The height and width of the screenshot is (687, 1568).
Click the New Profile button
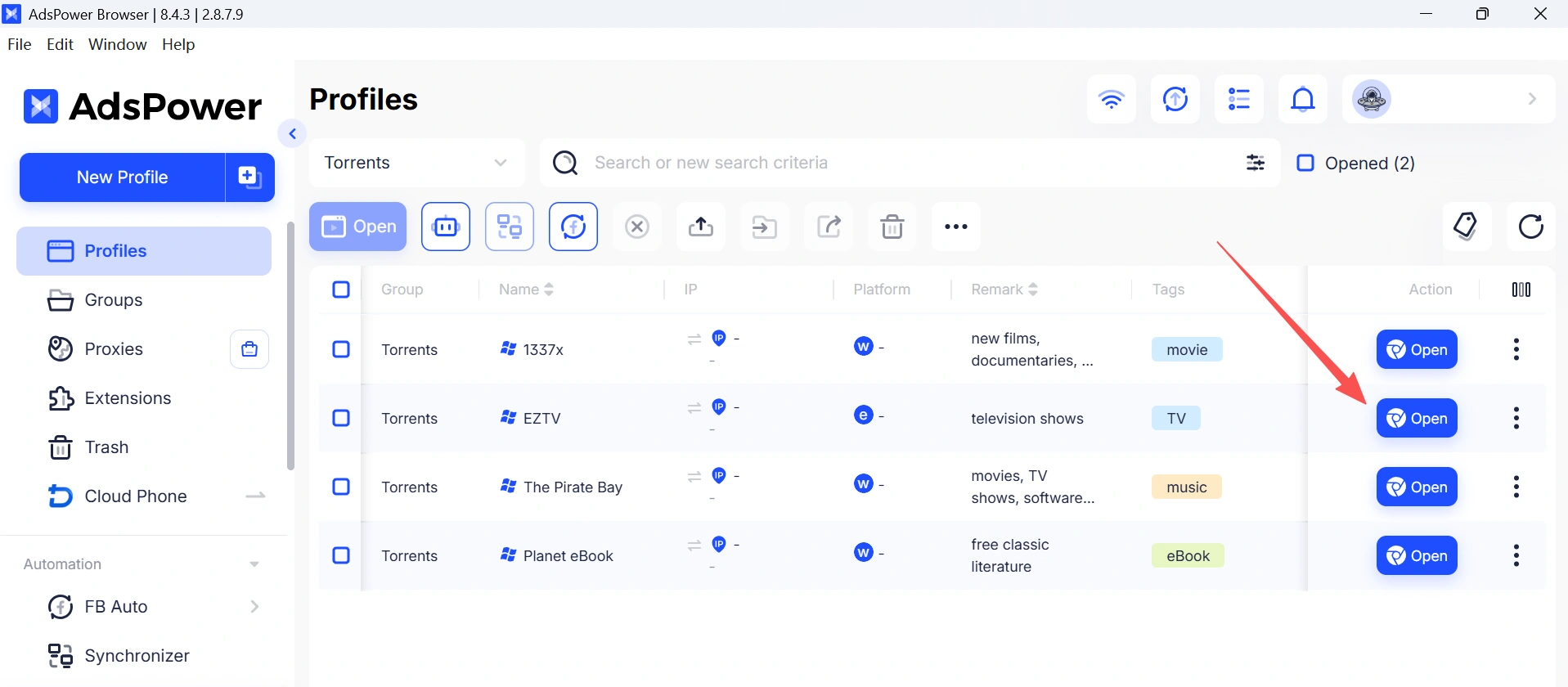pyautogui.click(x=123, y=177)
